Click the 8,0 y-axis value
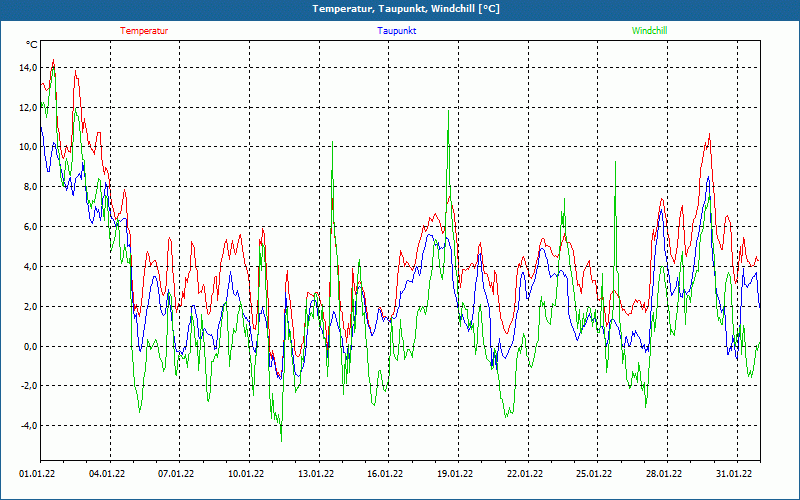The height and width of the screenshot is (500, 800). (30, 187)
